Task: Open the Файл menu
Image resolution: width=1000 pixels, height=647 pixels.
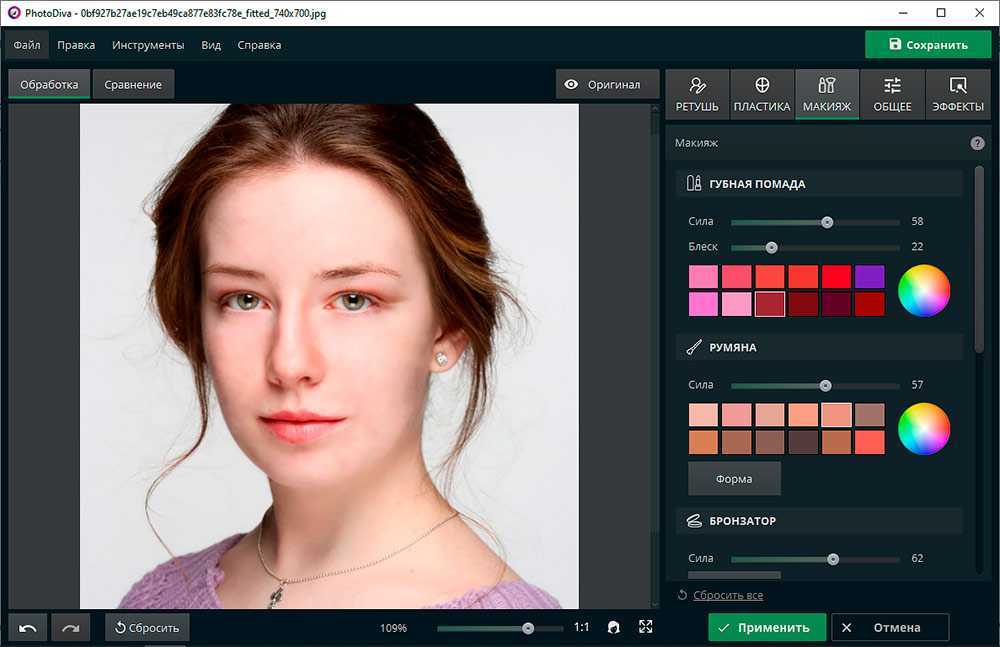Action: click(27, 45)
